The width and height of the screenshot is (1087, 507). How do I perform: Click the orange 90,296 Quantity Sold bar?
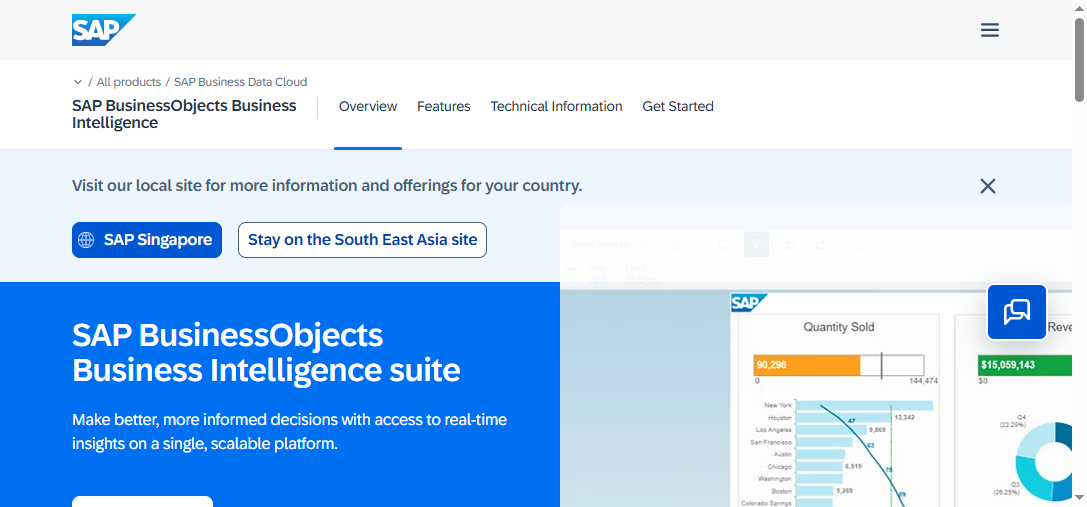pyautogui.click(x=807, y=365)
